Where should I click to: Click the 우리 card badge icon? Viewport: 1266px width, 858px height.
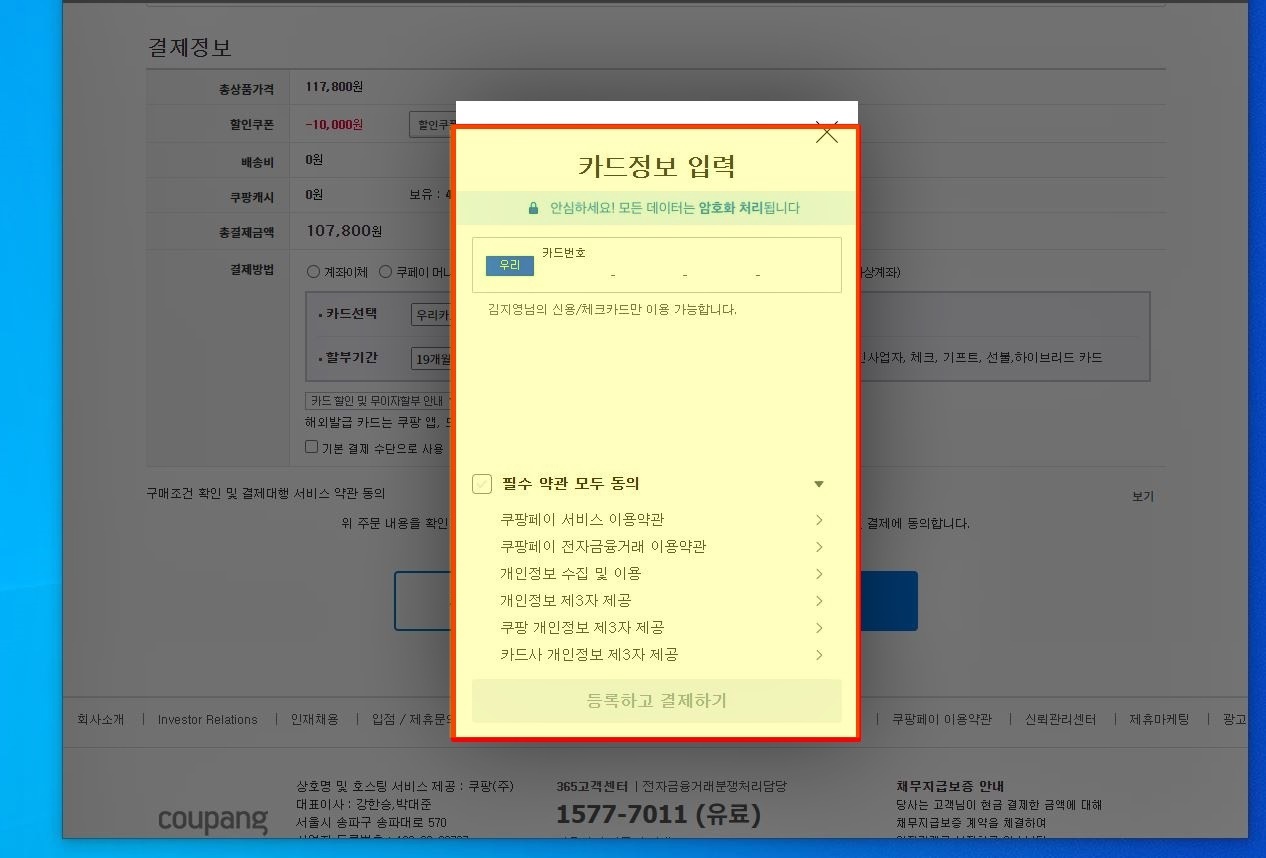click(x=510, y=265)
